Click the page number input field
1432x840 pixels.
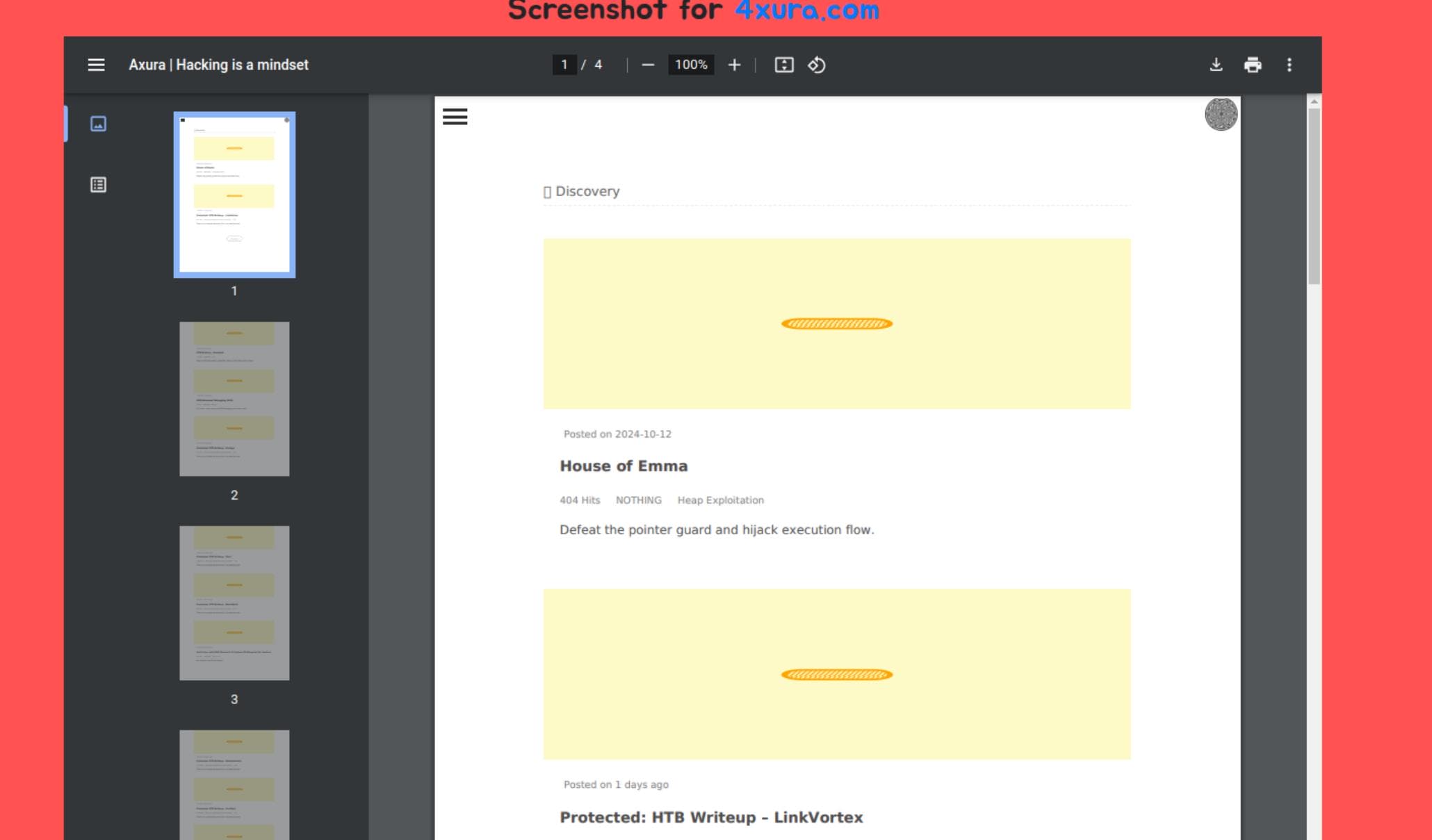(564, 65)
